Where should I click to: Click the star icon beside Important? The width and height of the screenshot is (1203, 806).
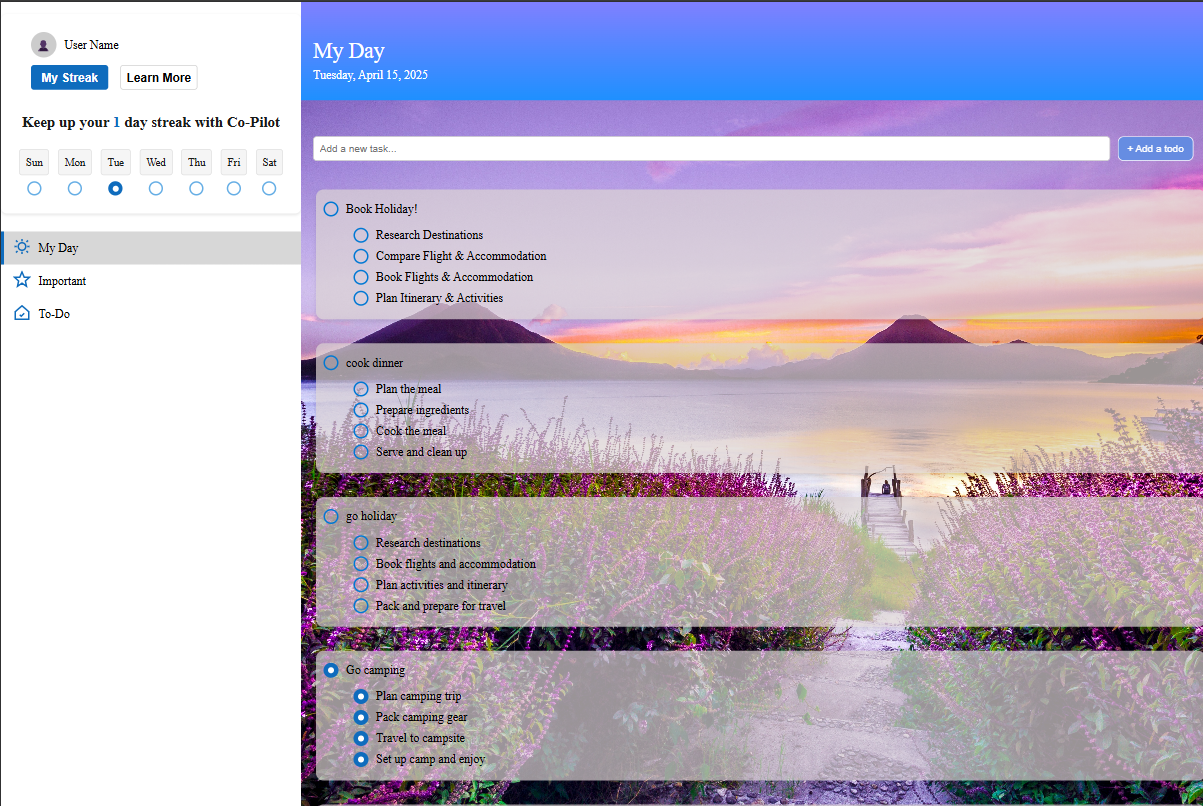pos(22,280)
